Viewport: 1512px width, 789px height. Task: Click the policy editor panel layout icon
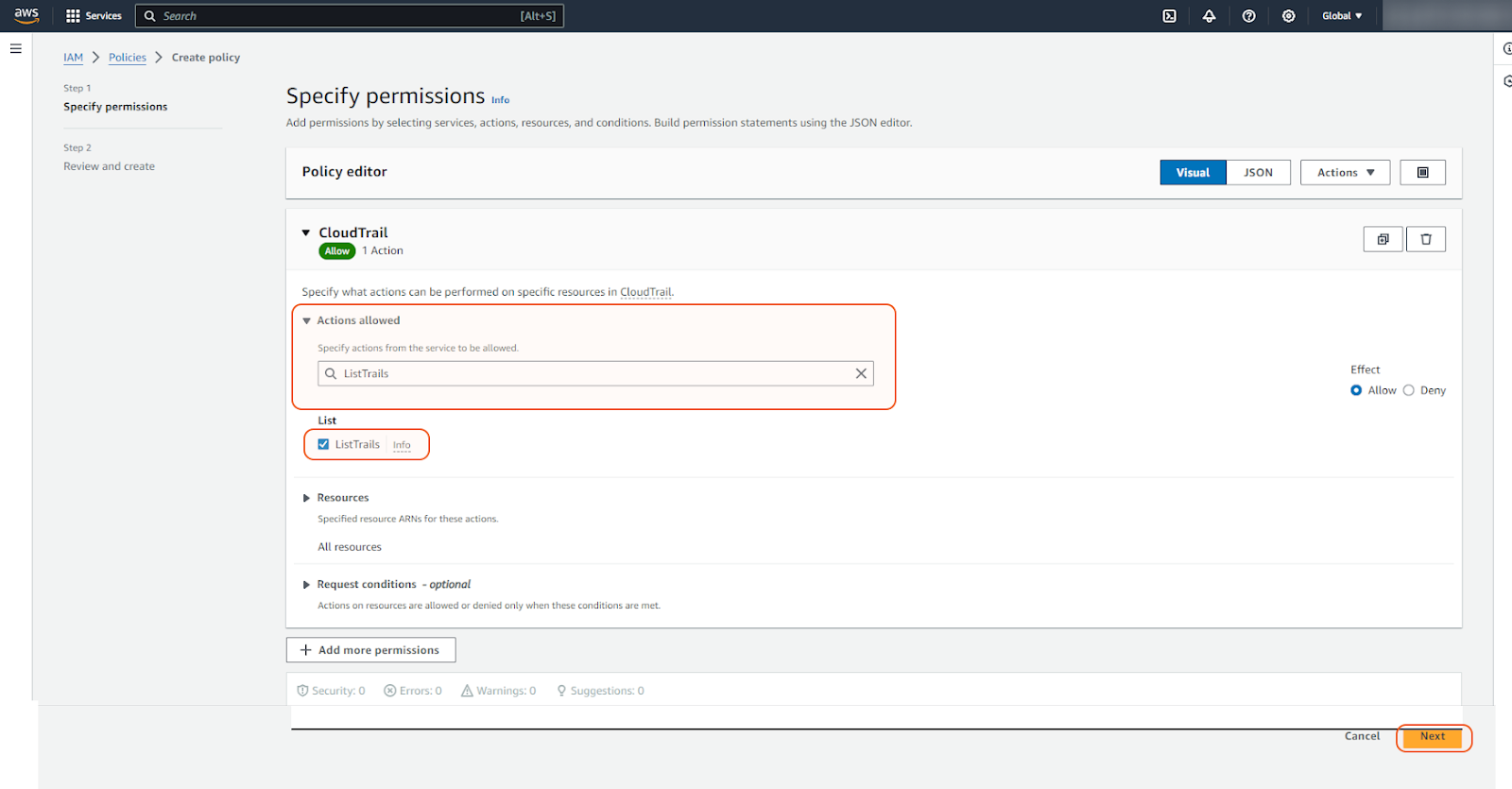point(1422,172)
